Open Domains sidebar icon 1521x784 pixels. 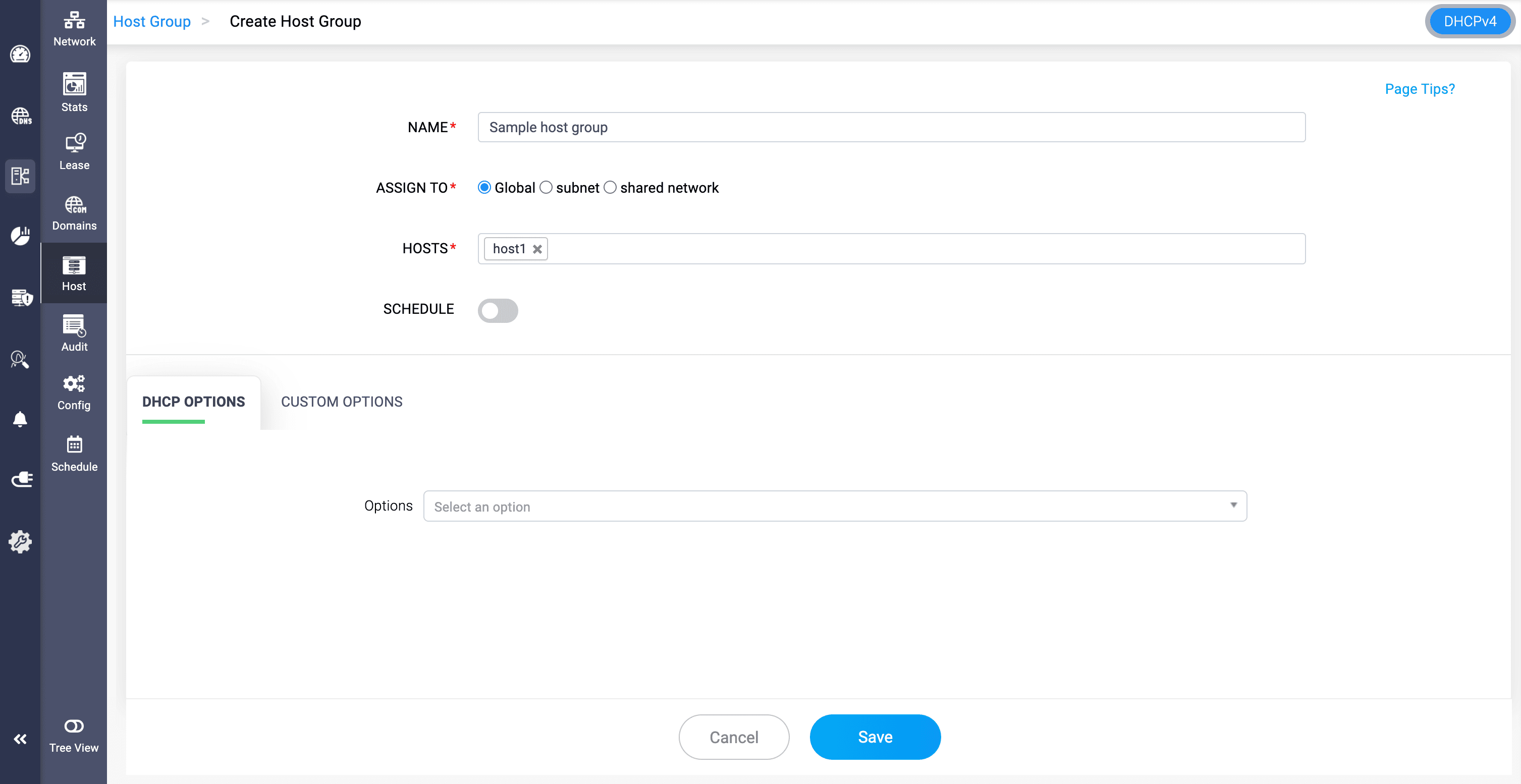pyautogui.click(x=74, y=205)
